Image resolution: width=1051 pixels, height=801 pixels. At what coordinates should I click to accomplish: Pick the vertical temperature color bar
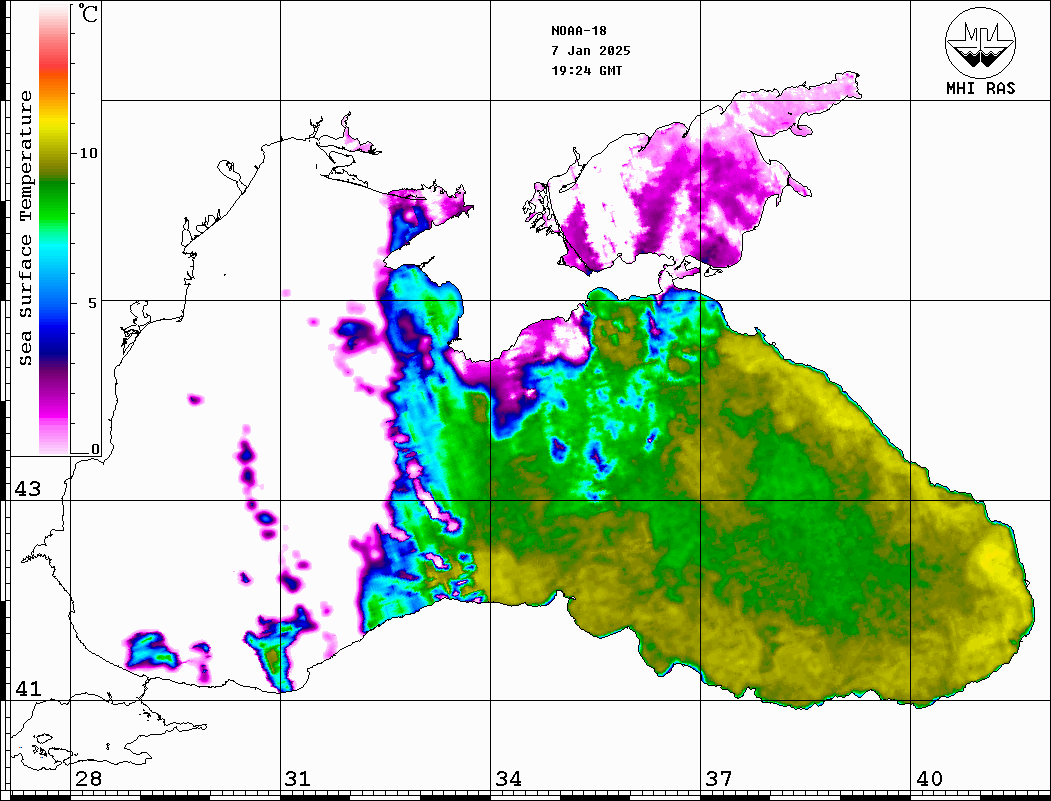(x=54, y=229)
